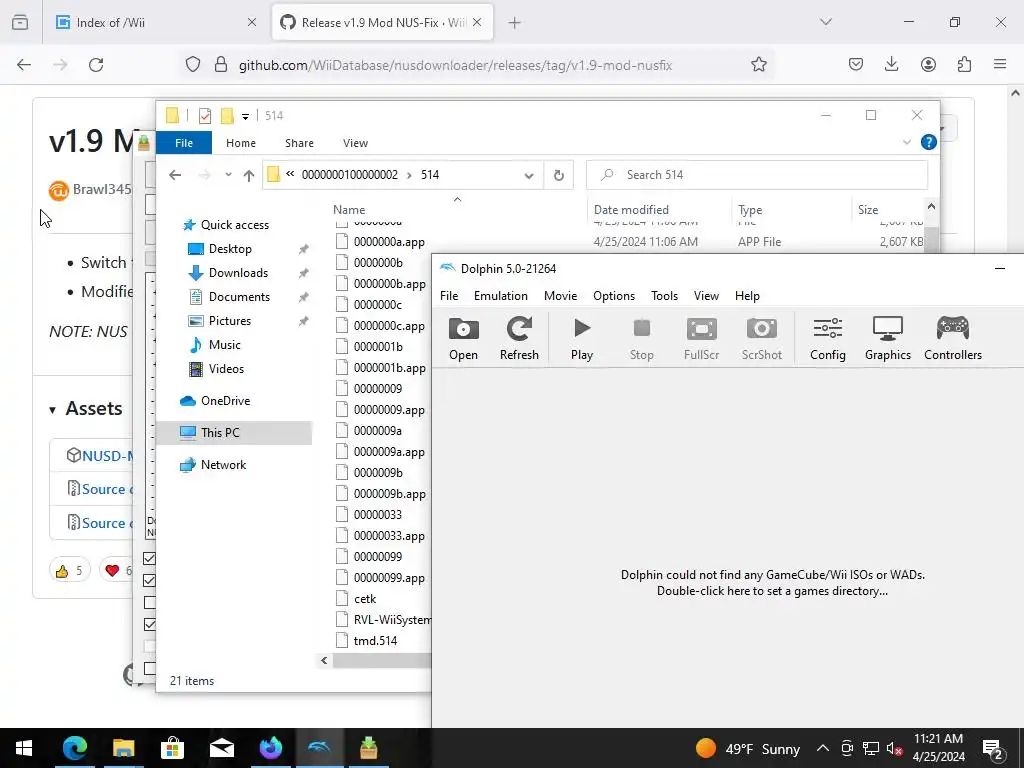
Task: Go up one folder level in Explorer
Action: (249, 175)
